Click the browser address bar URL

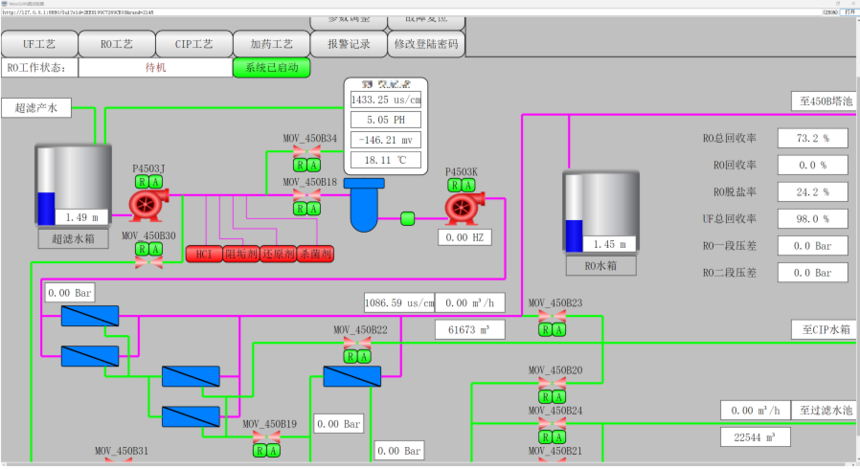(x=78, y=12)
